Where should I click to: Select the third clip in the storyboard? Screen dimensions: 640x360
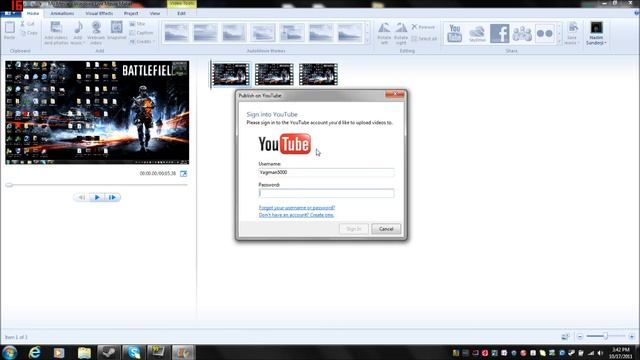[x=318, y=74]
